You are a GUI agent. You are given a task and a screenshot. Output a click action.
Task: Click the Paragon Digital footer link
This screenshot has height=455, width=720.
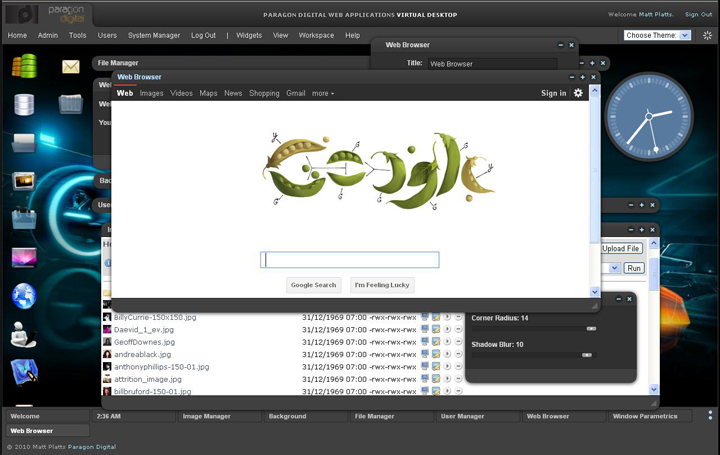(92, 446)
